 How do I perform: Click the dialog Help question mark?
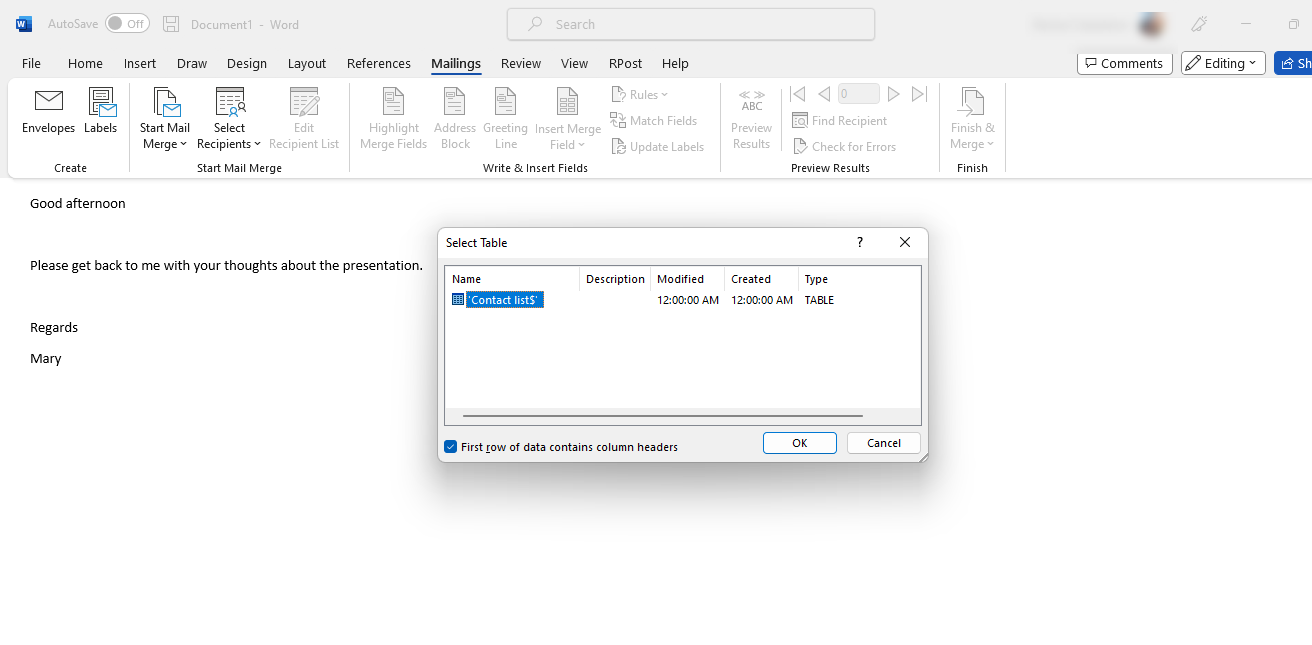859,242
